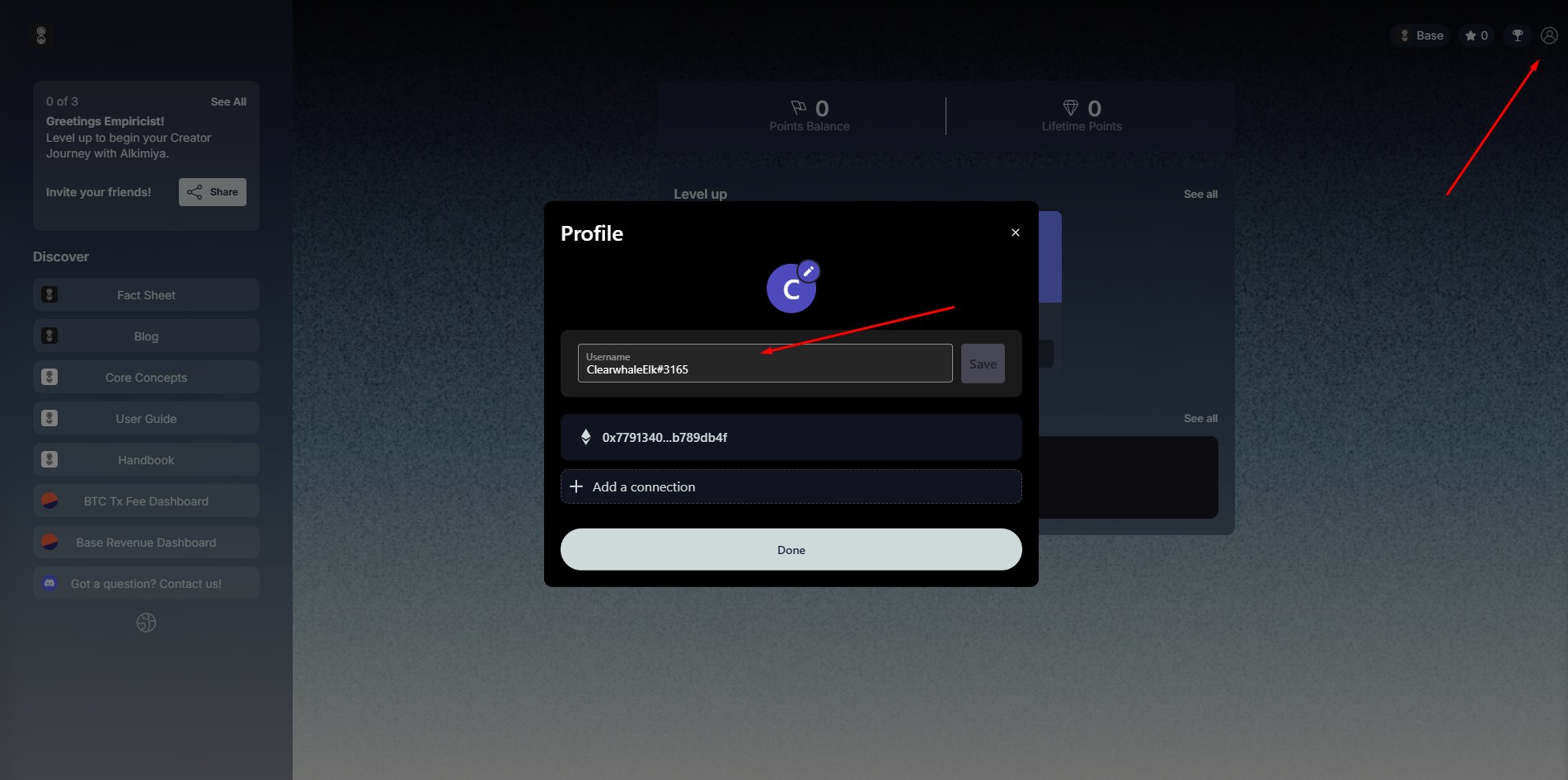The width and height of the screenshot is (1568, 780).
Task: Click the Username input field
Action: coord(764,364)
